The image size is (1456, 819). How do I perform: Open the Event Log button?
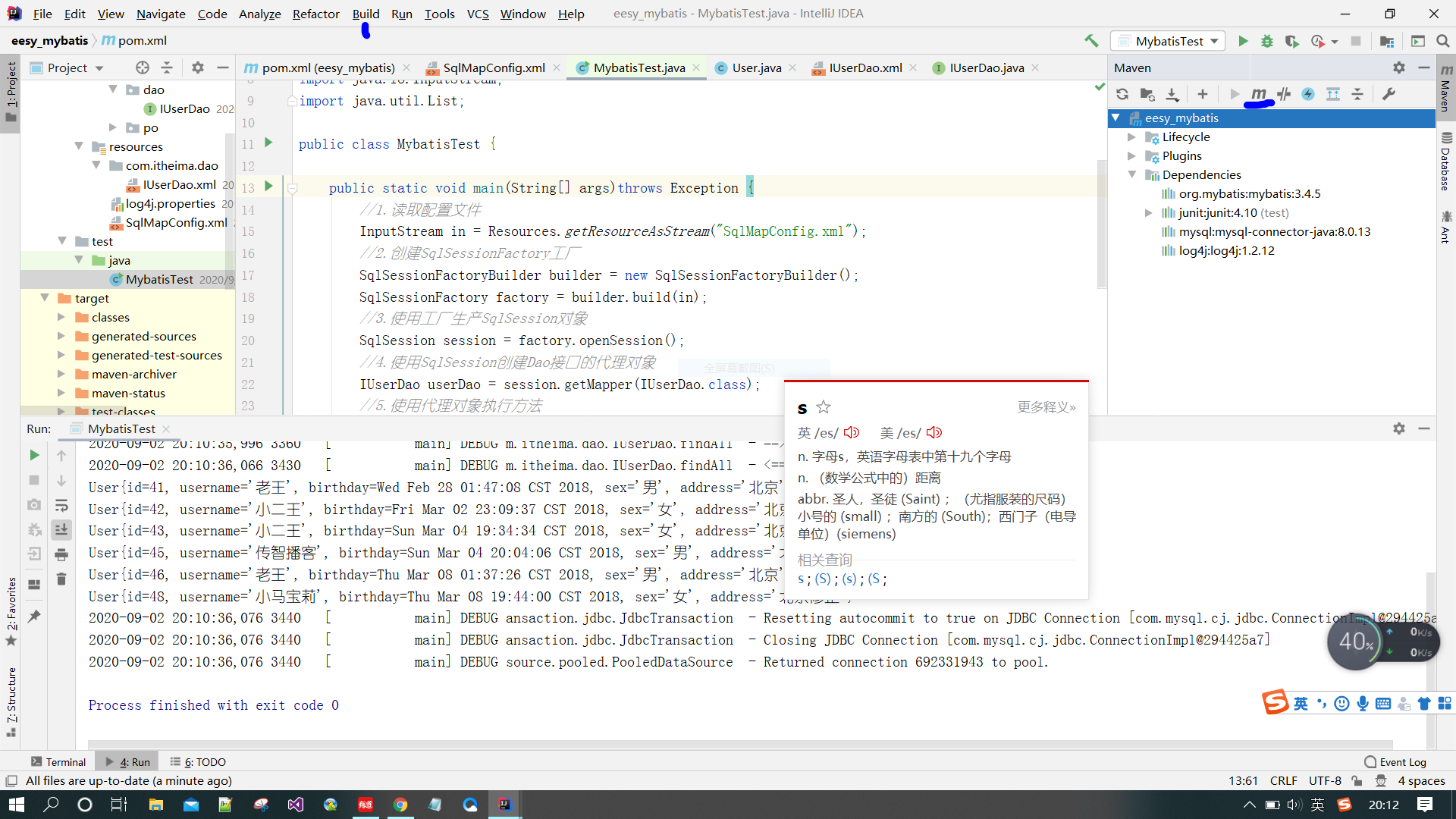click(1395, 762)
